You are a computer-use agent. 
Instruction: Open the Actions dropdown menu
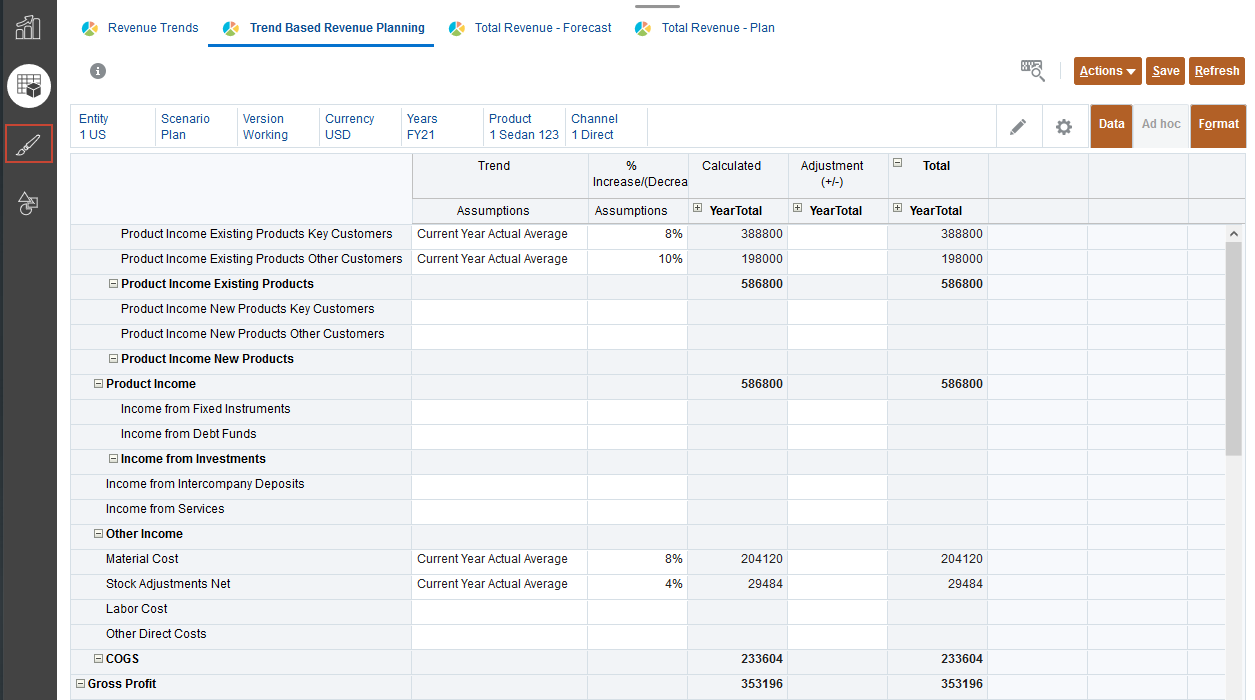1107,71
